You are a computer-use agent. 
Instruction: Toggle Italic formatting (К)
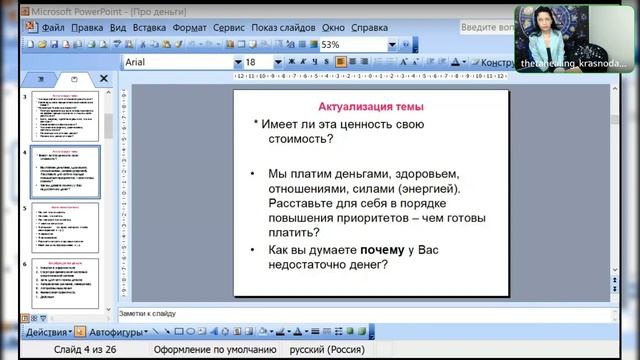coord(303,62)
